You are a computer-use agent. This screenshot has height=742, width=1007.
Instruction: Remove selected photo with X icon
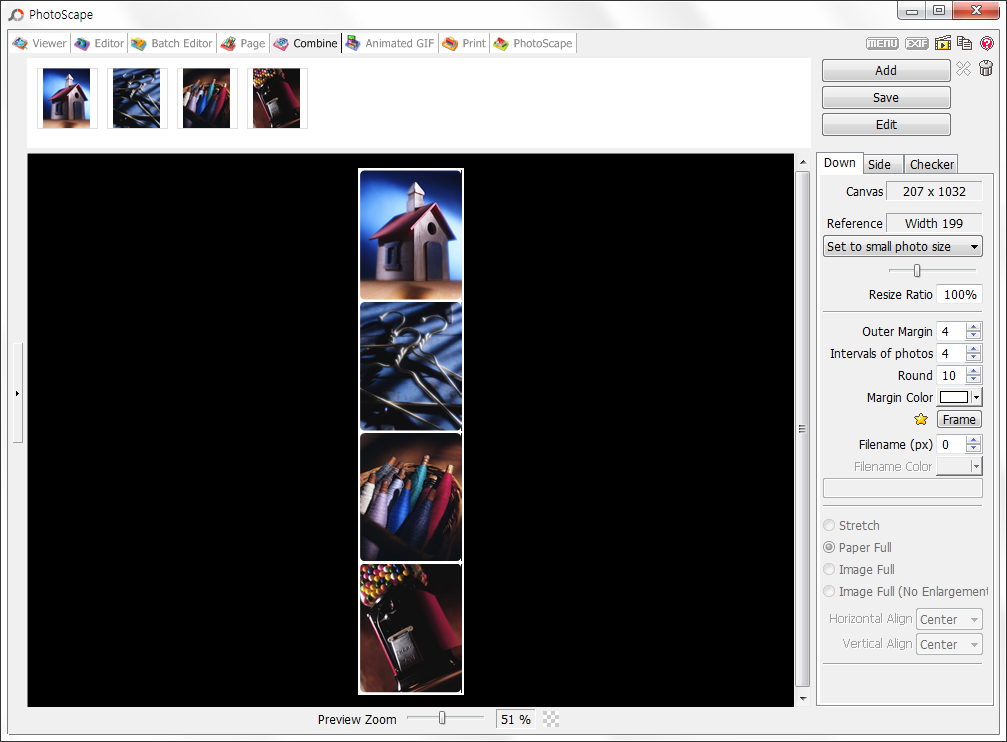click(x=962, y=69)
